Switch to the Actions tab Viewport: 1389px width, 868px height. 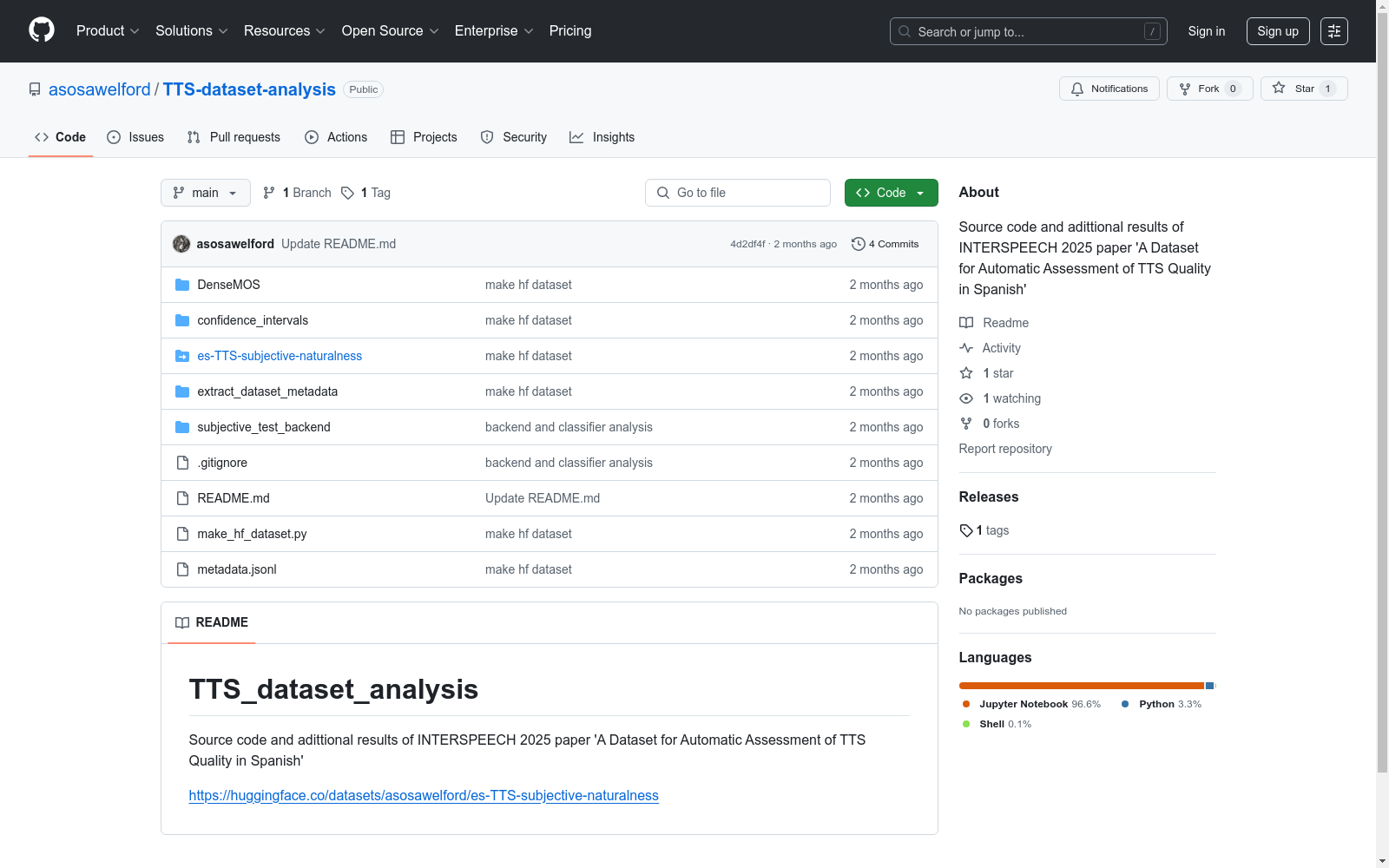pos(336,137)
